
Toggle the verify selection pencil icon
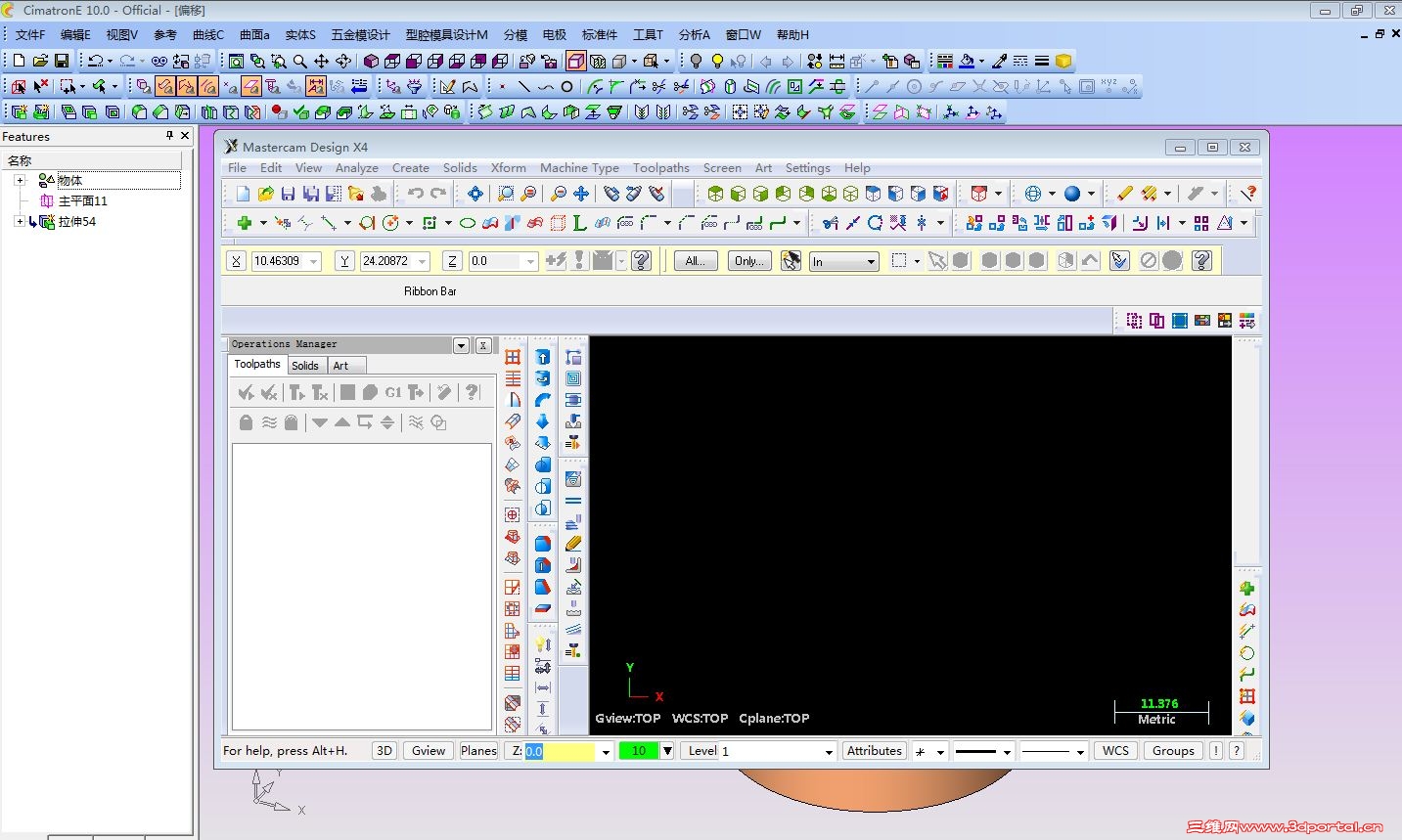click(x=1120, y=261)
